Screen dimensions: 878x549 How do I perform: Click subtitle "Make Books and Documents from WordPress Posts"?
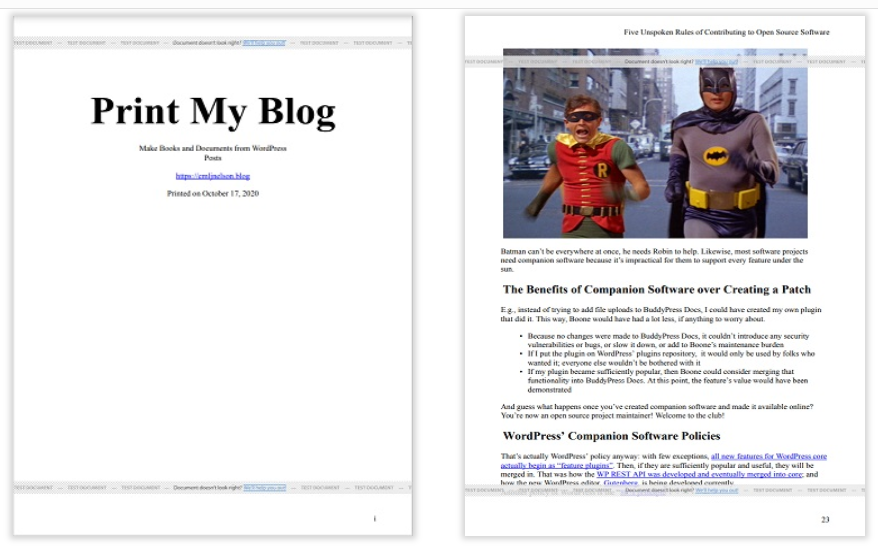[213, 153]
